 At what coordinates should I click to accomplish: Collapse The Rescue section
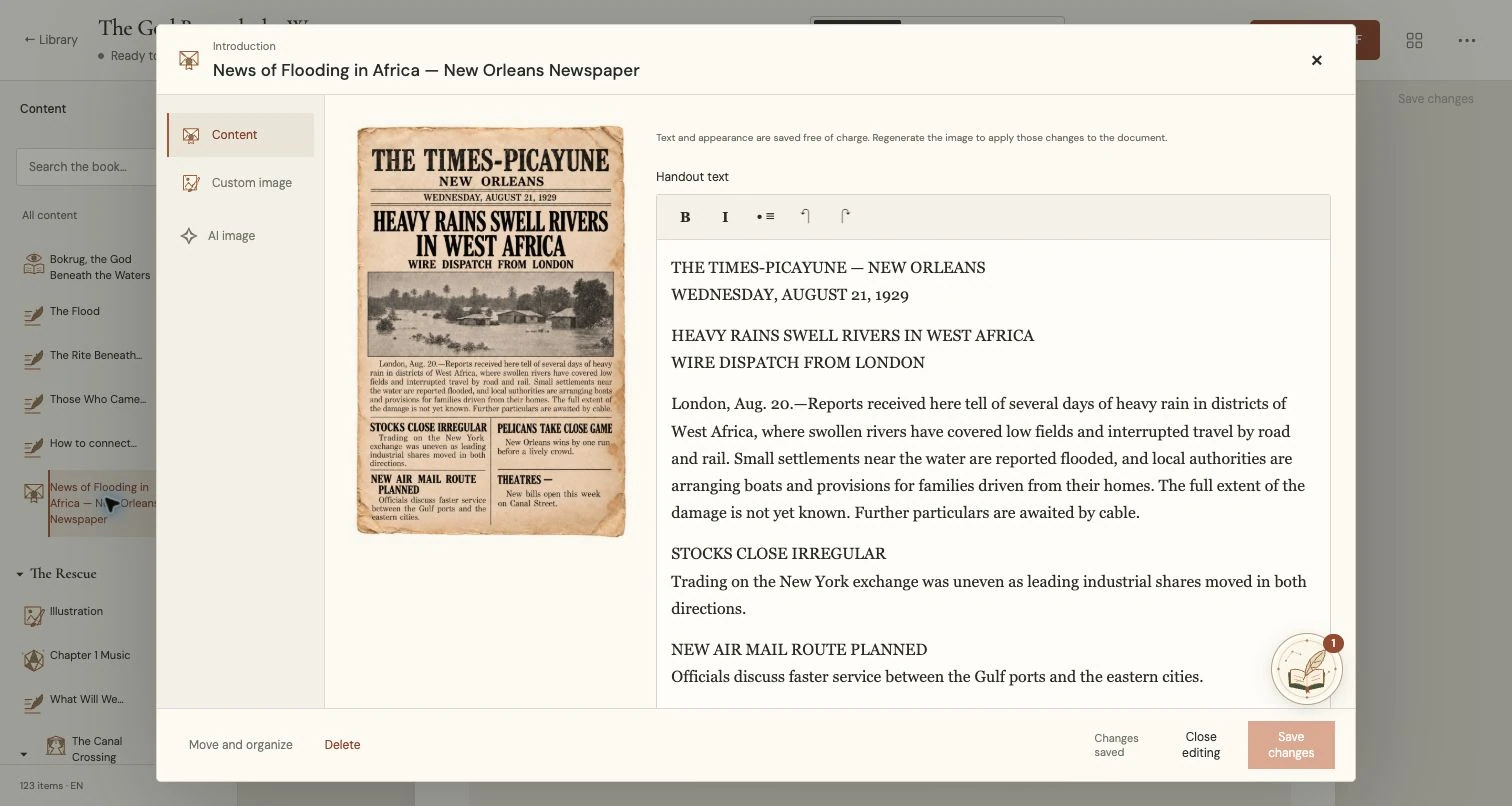(20, 574)
